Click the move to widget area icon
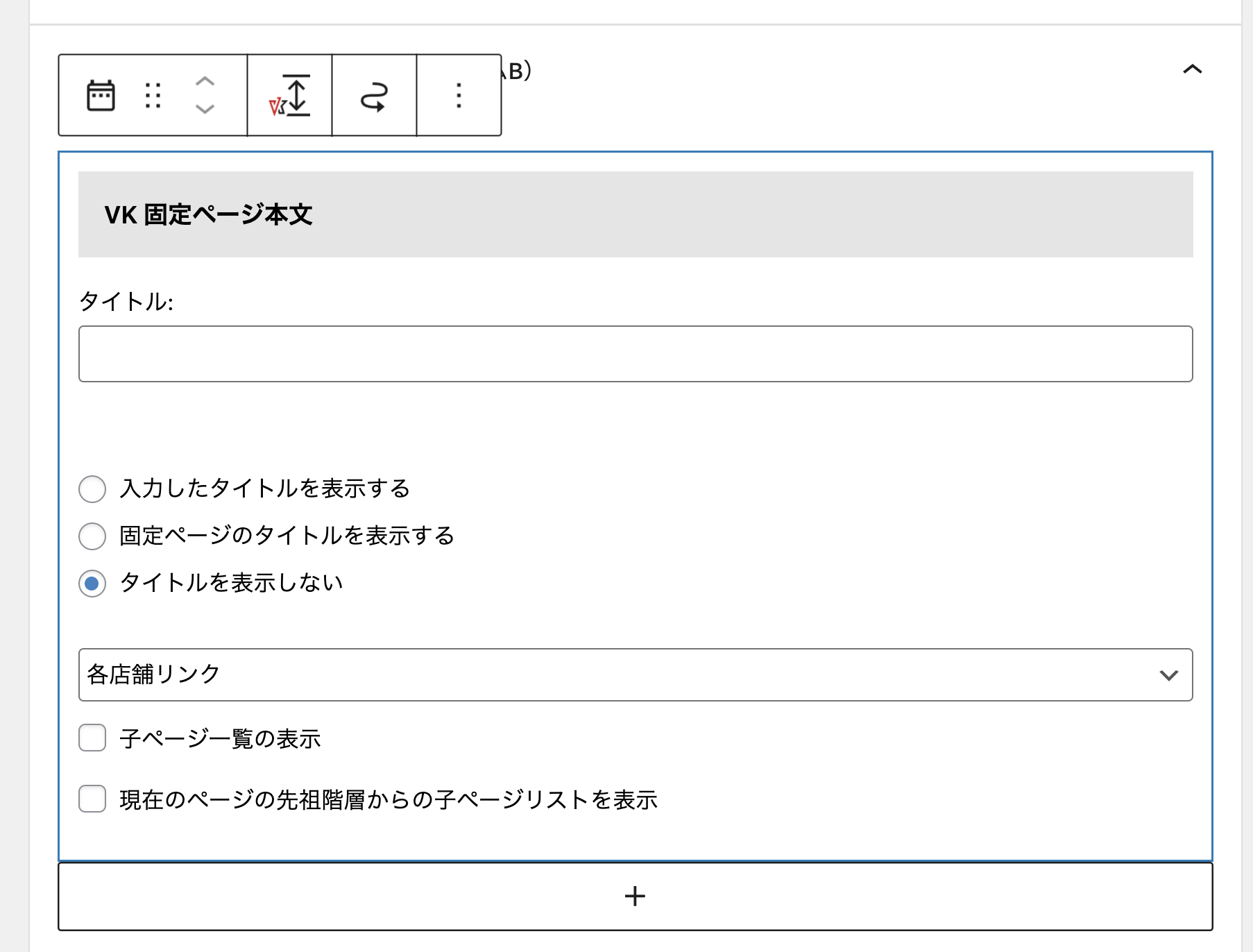This screenshot has width=1253, height=952. tap(374, 95)
